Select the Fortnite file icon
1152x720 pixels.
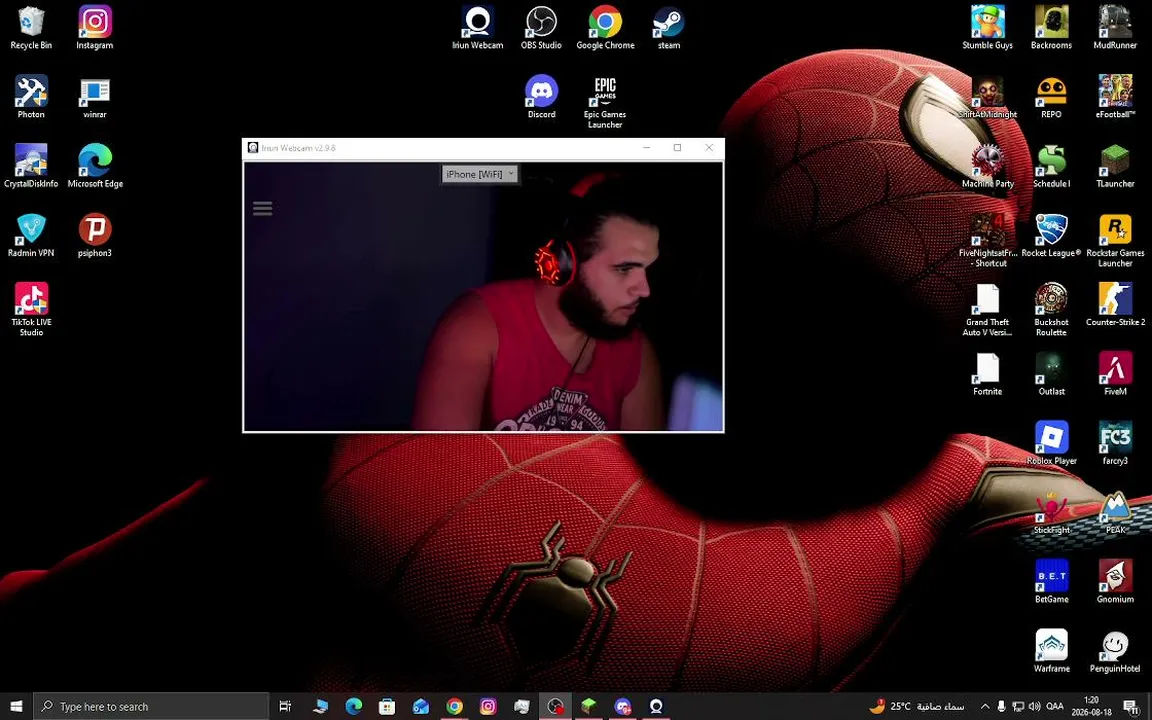point(987,373)
